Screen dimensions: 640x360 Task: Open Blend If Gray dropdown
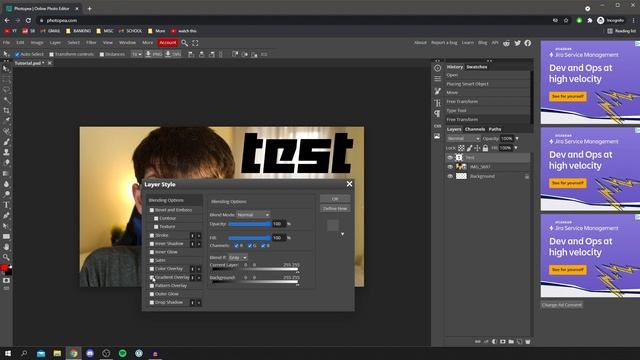(x=238, y=258)
